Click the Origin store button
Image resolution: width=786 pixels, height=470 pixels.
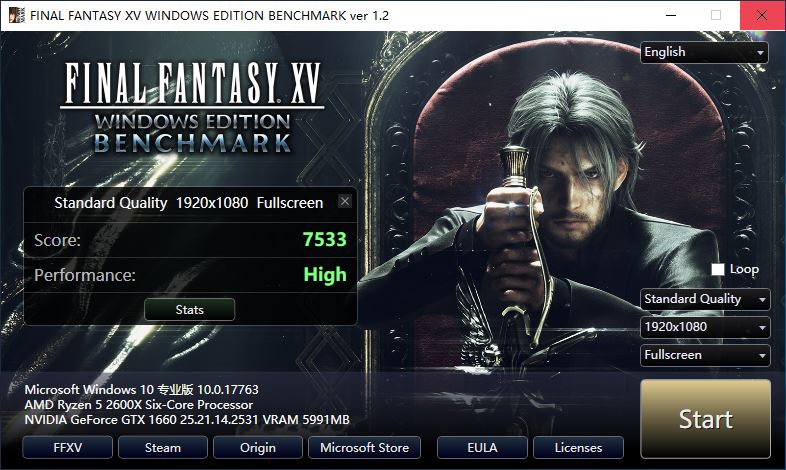[x=258, y=447]
